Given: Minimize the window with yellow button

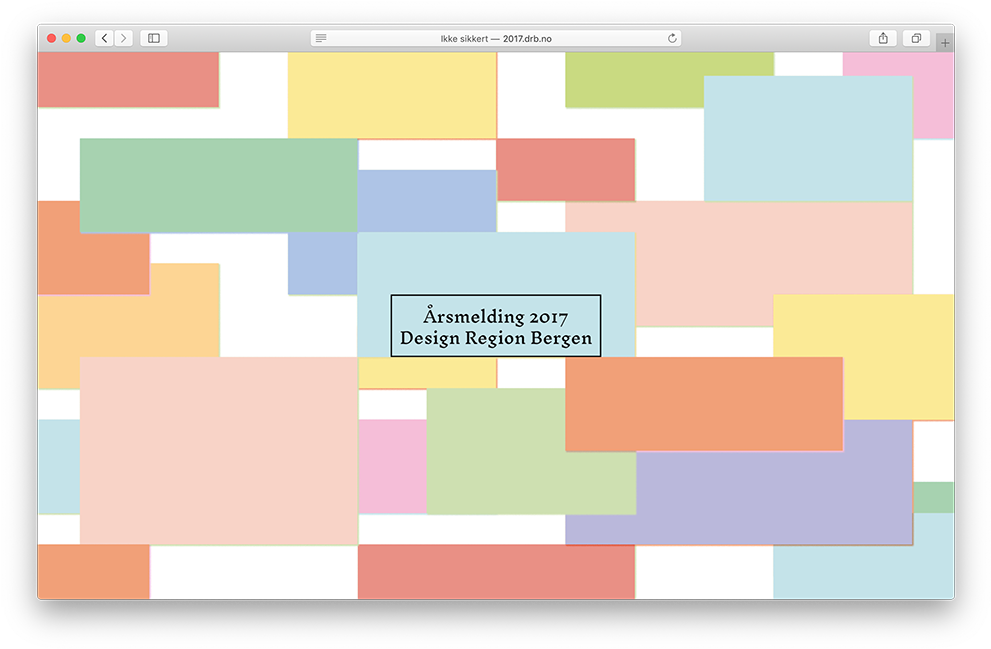Looking at the screenshot, I should pos(66,39).
